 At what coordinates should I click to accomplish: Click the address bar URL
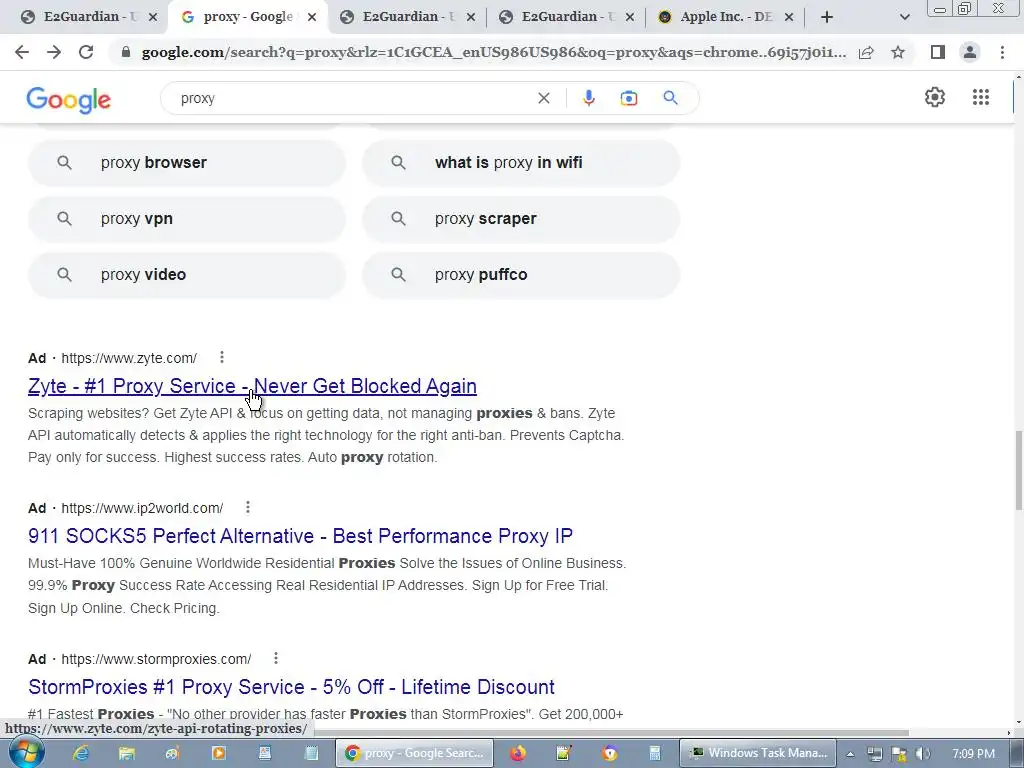[494, 52]
